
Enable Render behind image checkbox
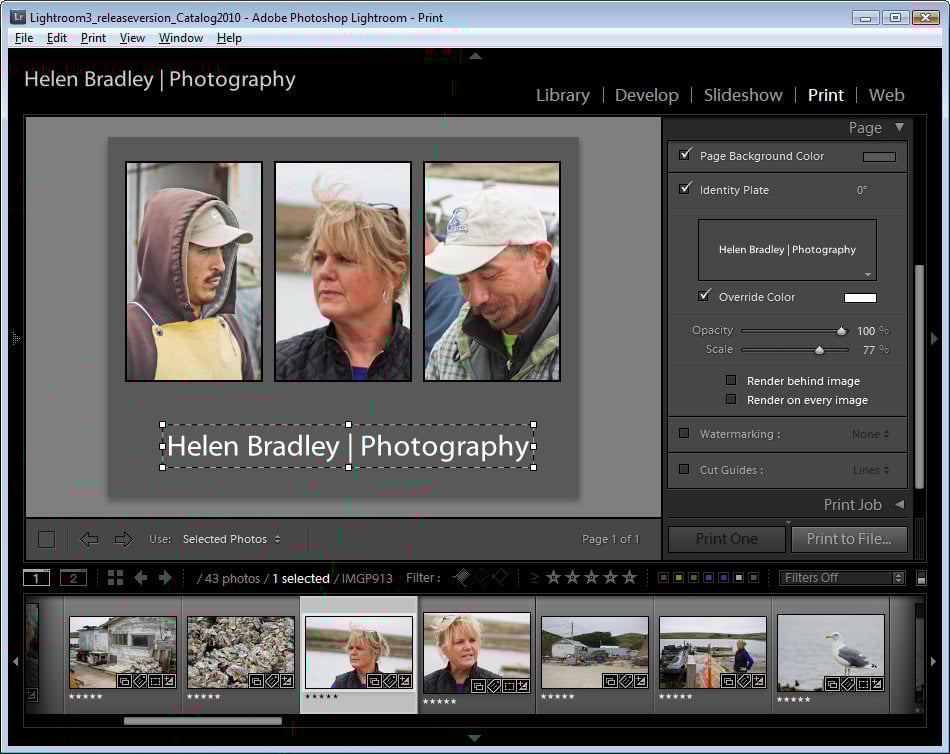click(x=731, y=381)
